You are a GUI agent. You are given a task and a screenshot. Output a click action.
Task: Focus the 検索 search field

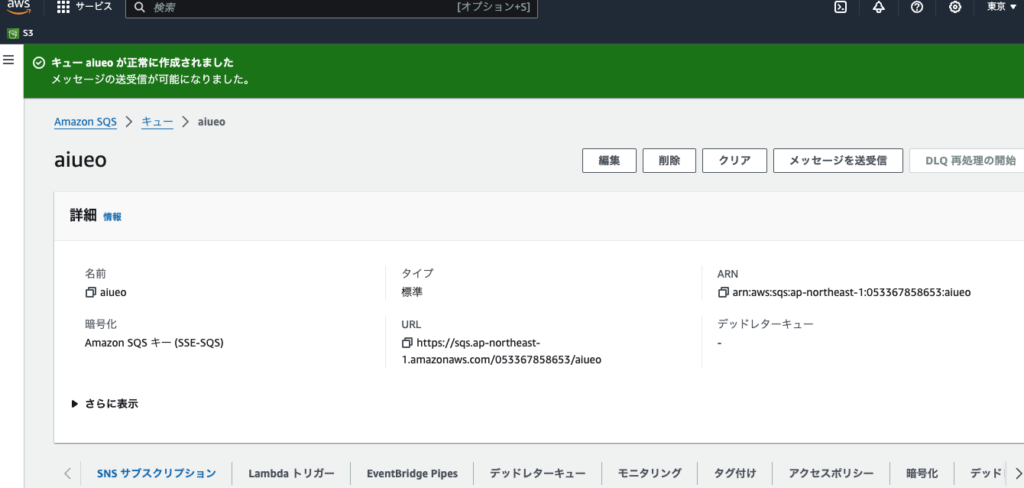[332, 8]
